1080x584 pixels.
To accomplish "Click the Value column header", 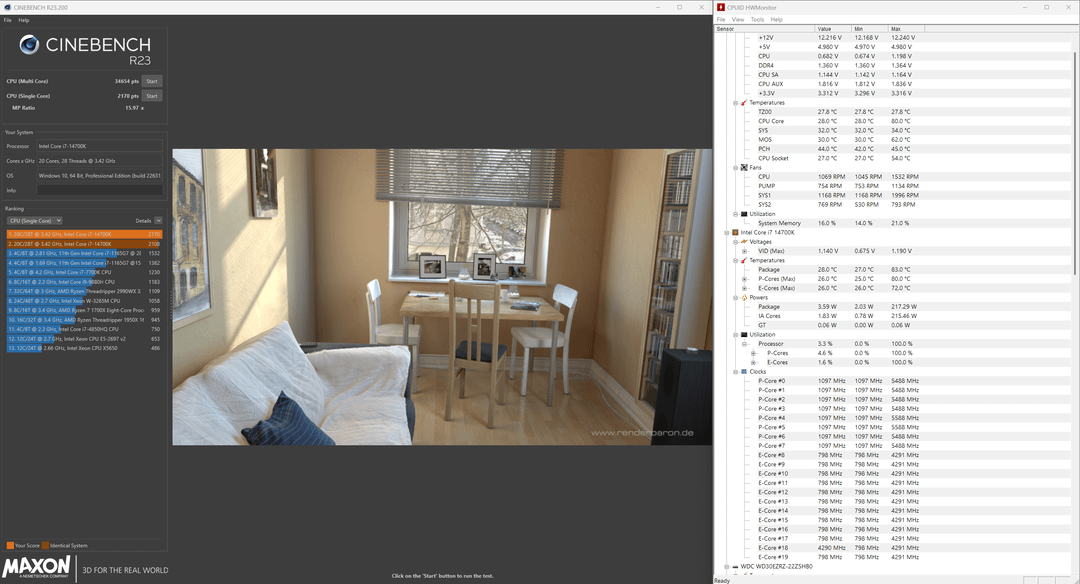I will 833,29.
